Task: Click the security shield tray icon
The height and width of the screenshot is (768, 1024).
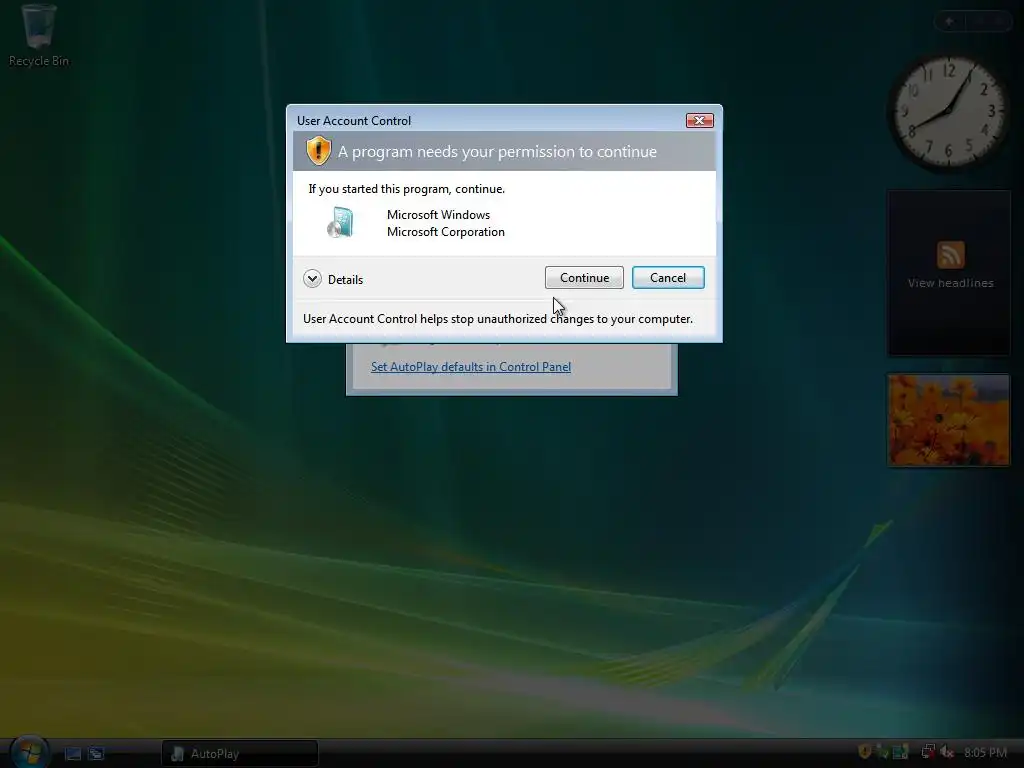Action: click(x=865, y=752)
